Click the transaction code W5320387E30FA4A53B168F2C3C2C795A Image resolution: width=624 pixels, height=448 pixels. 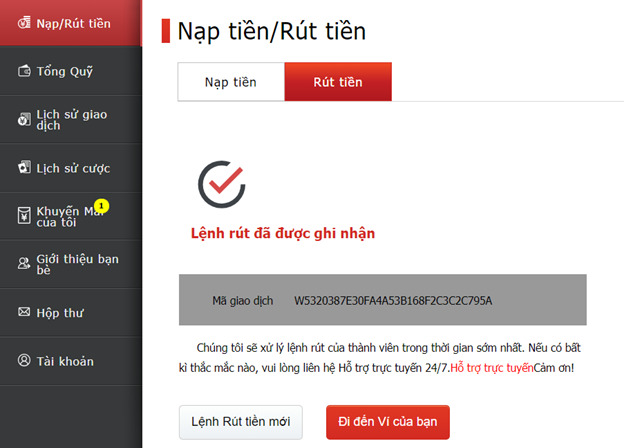coord(393,300)
